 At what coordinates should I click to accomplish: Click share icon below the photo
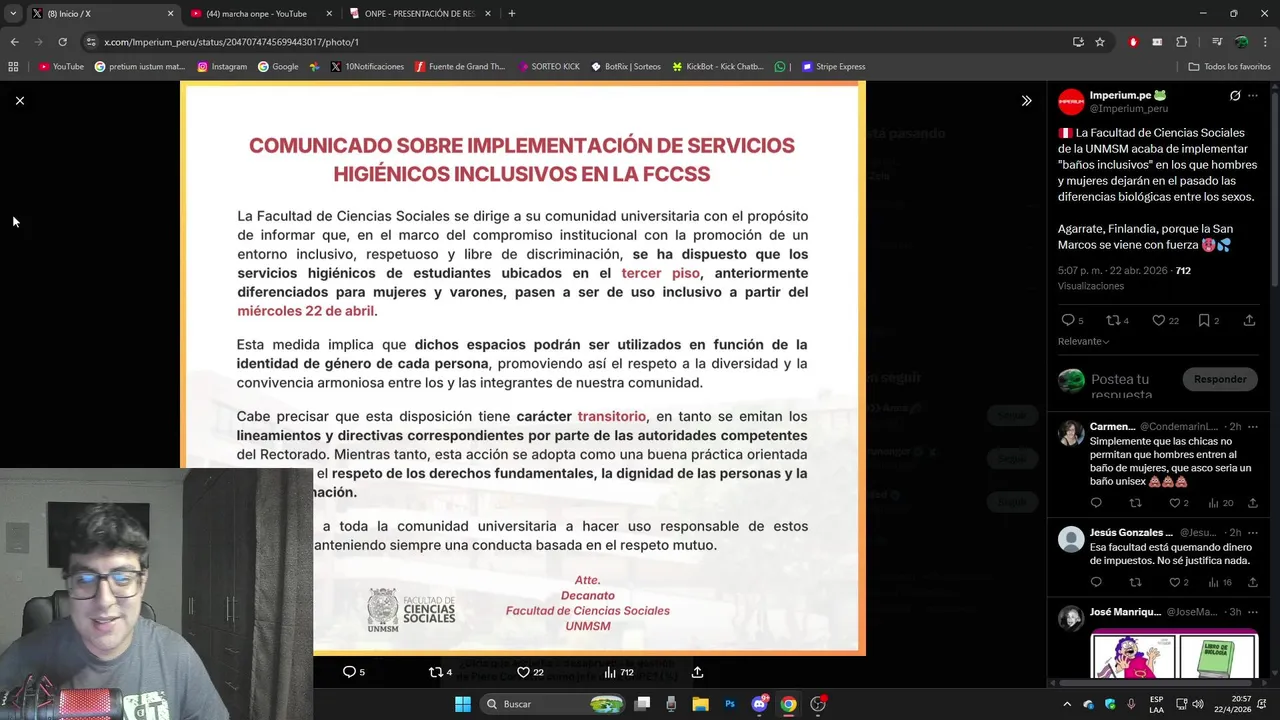click(697, 672)
